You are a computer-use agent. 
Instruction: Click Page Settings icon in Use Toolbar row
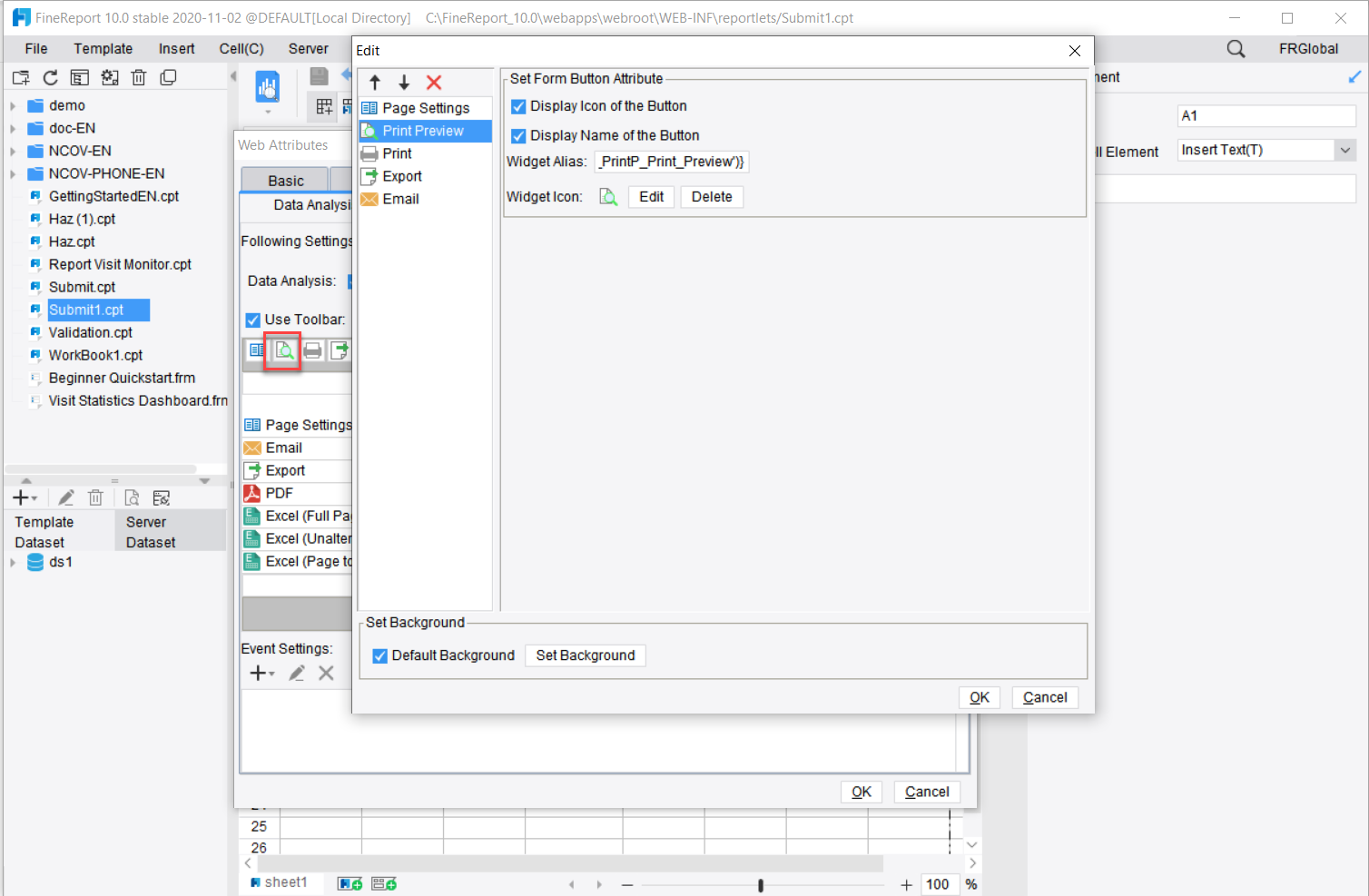pos(257,350)
